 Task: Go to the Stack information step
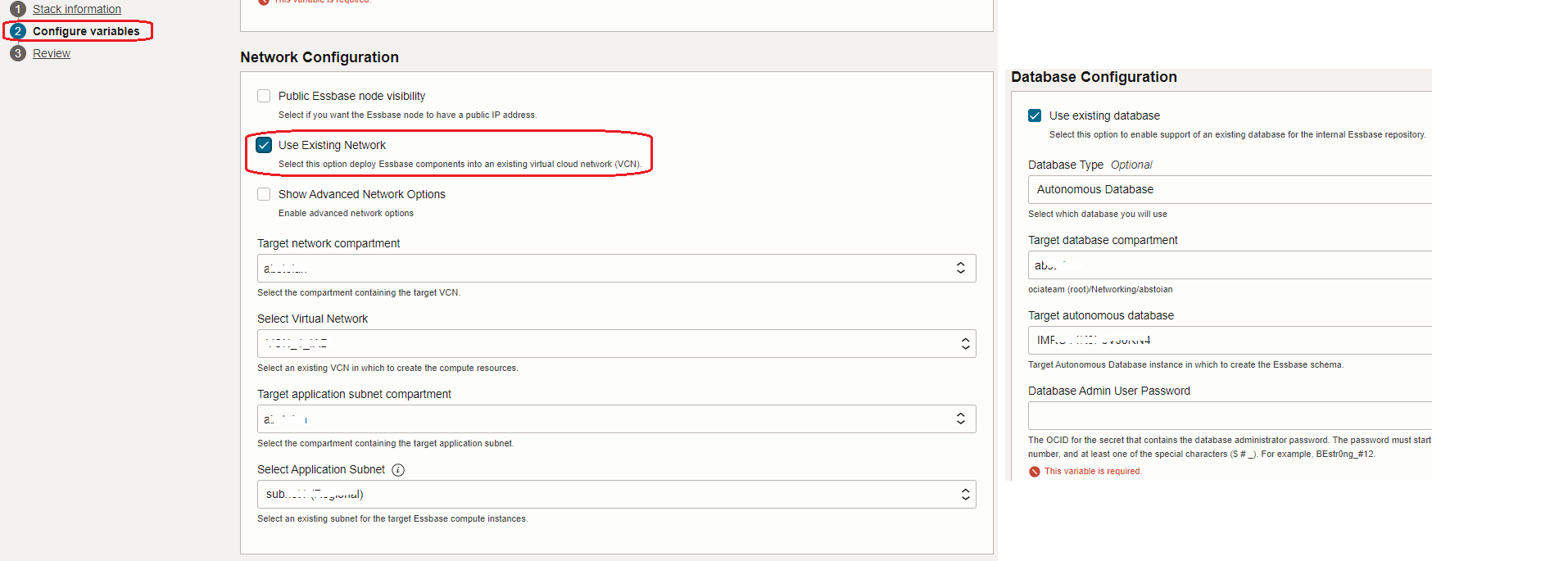click(x=77, y=9)
